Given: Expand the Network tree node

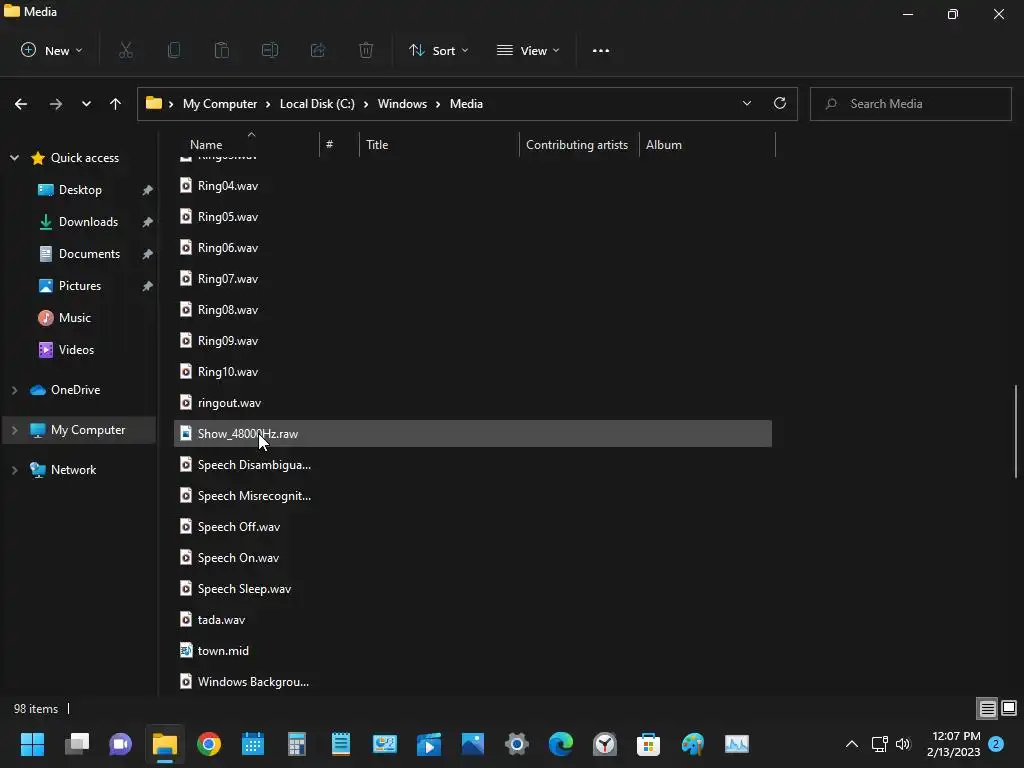Looking at the screenshot, I should [14, 470].
